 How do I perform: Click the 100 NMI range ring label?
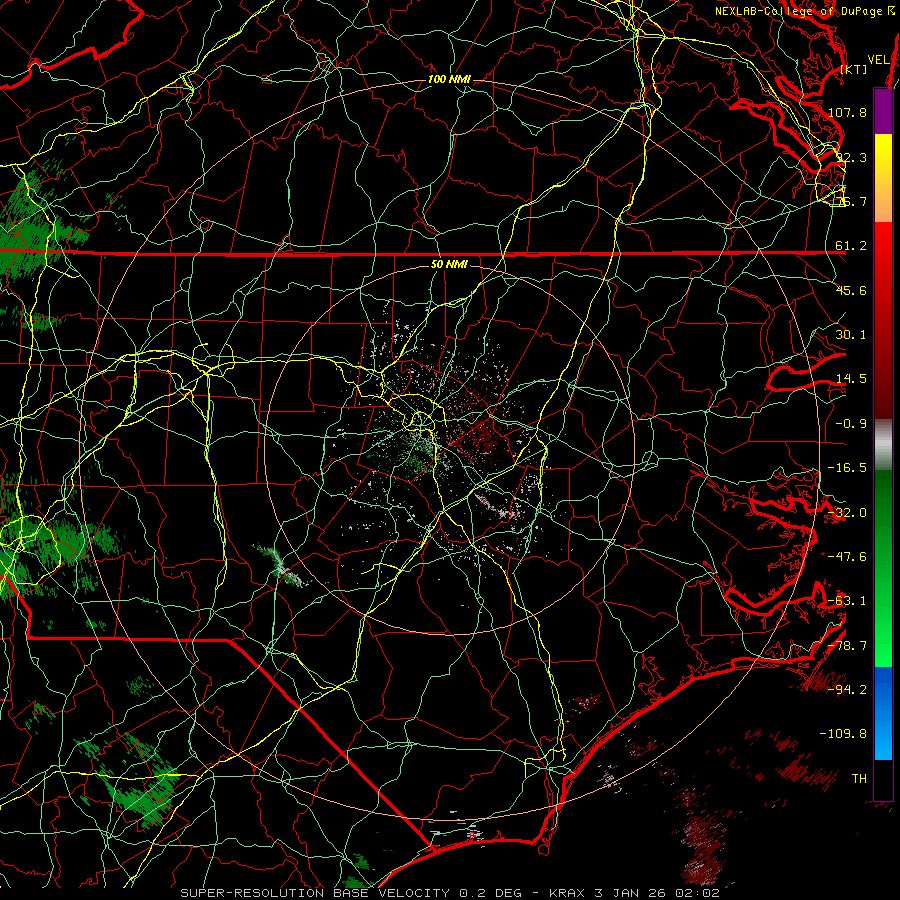click(449, 79)
